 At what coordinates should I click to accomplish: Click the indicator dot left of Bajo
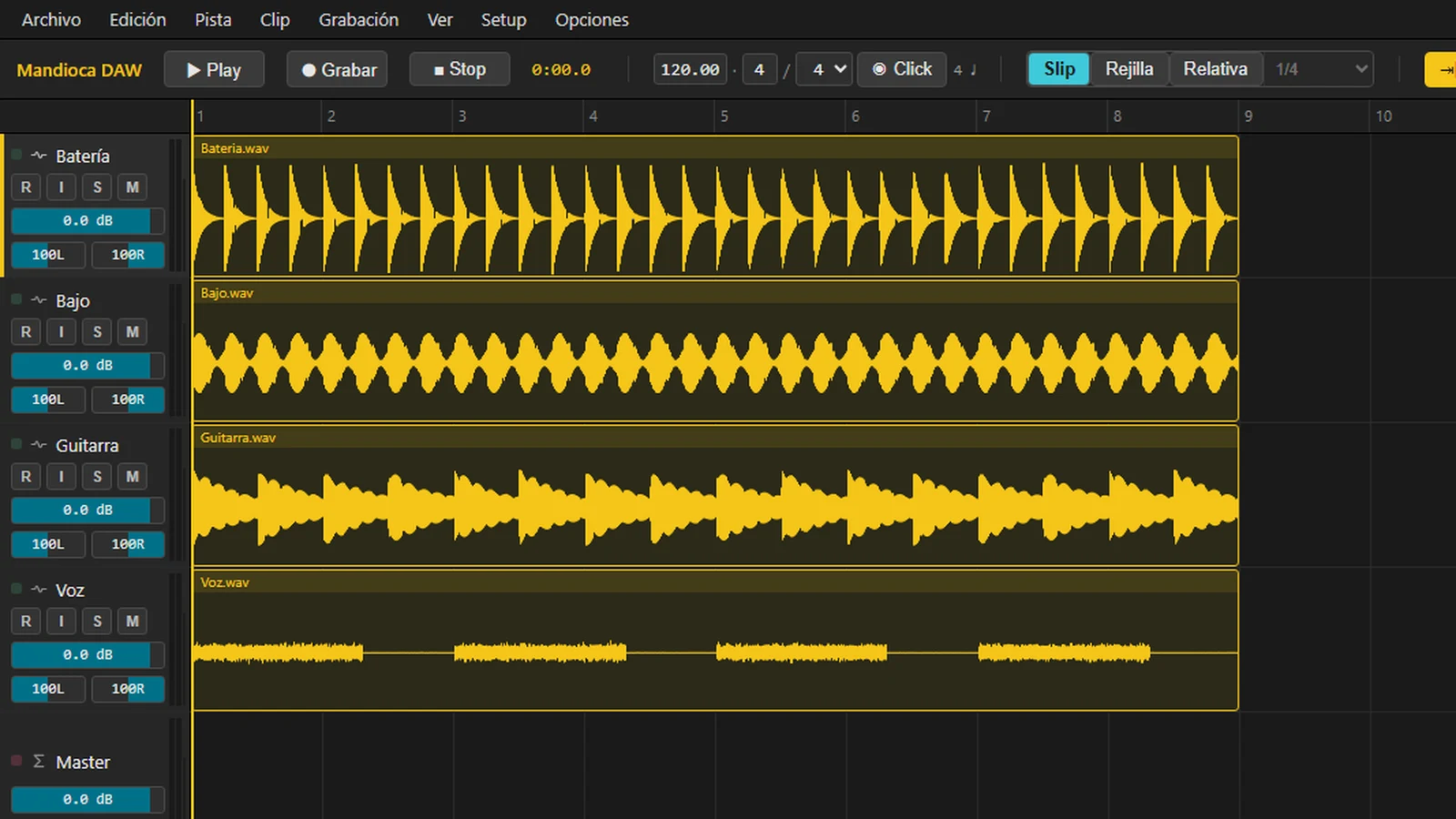(x=16, y=299)
